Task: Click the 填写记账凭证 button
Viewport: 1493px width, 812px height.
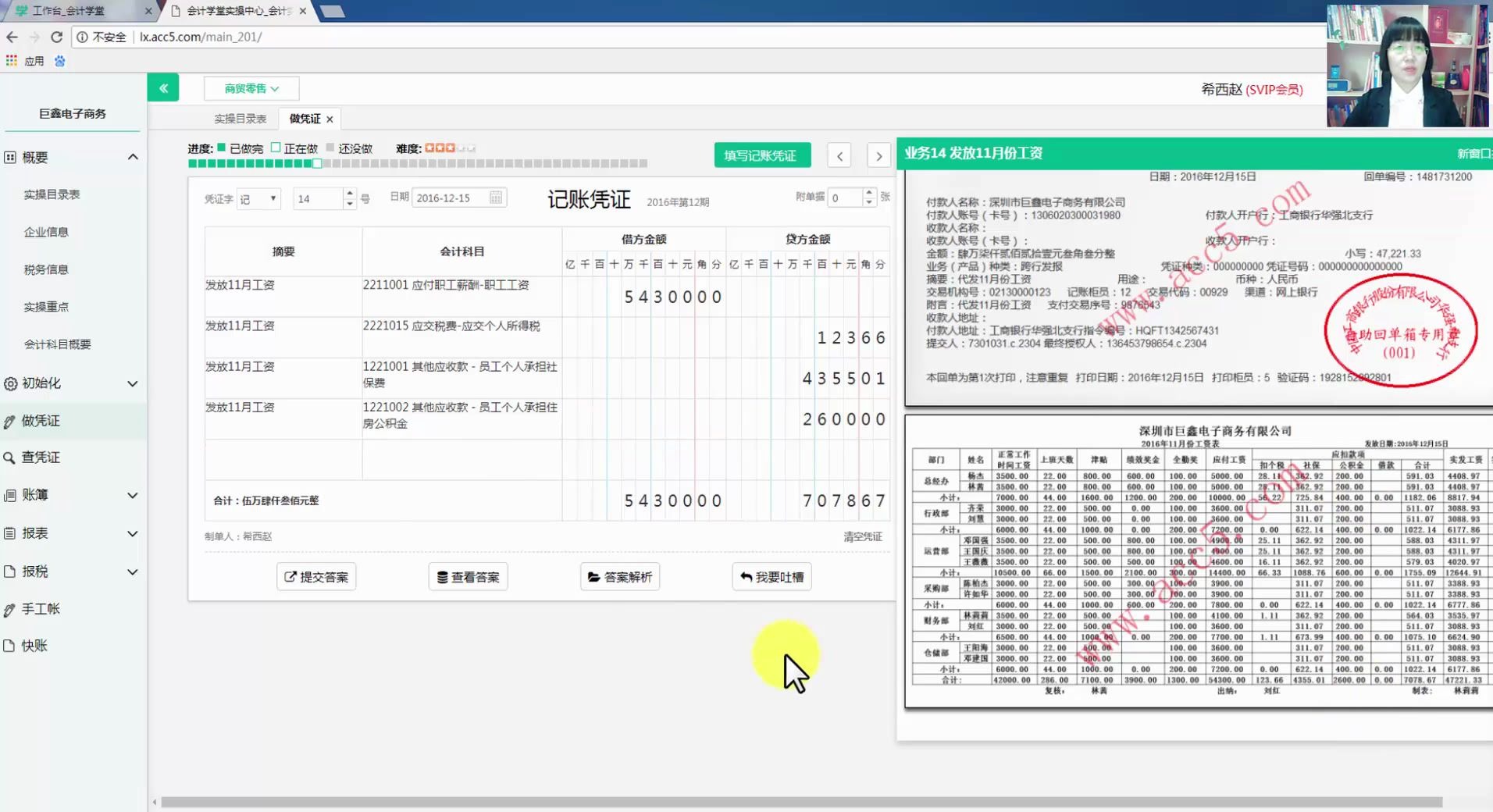Action: pyautogui.click(x=761, y=155)
